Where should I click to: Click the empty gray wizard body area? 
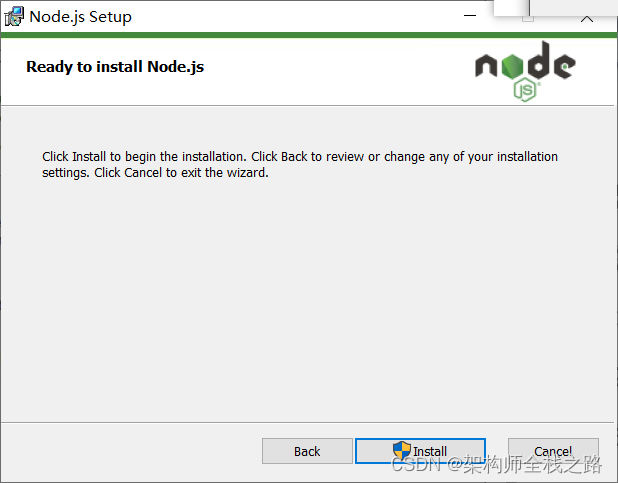pos(300,300)
